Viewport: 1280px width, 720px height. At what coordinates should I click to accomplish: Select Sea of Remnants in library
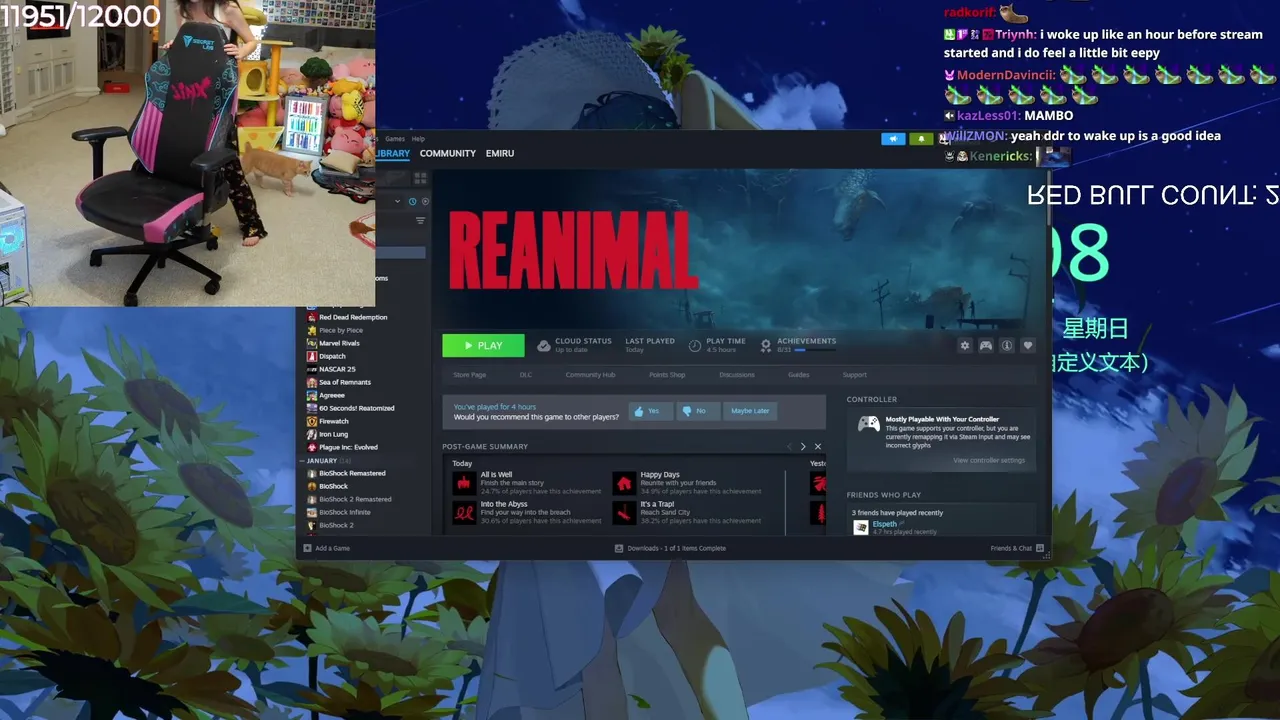click(x=339, y=382)
